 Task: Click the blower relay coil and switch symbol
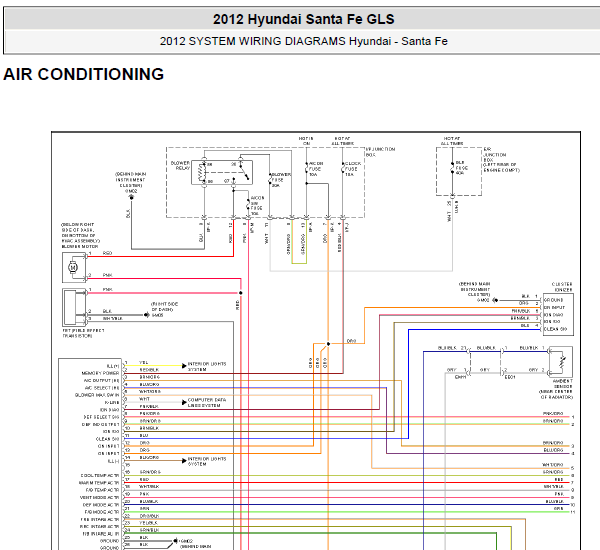point(222,173)
